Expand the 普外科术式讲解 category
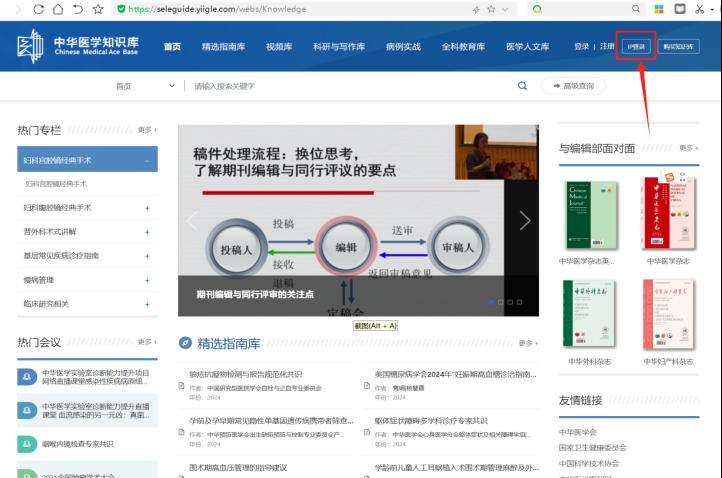The height and width of the screenshot is (478, 722). [x=147, y=232]
